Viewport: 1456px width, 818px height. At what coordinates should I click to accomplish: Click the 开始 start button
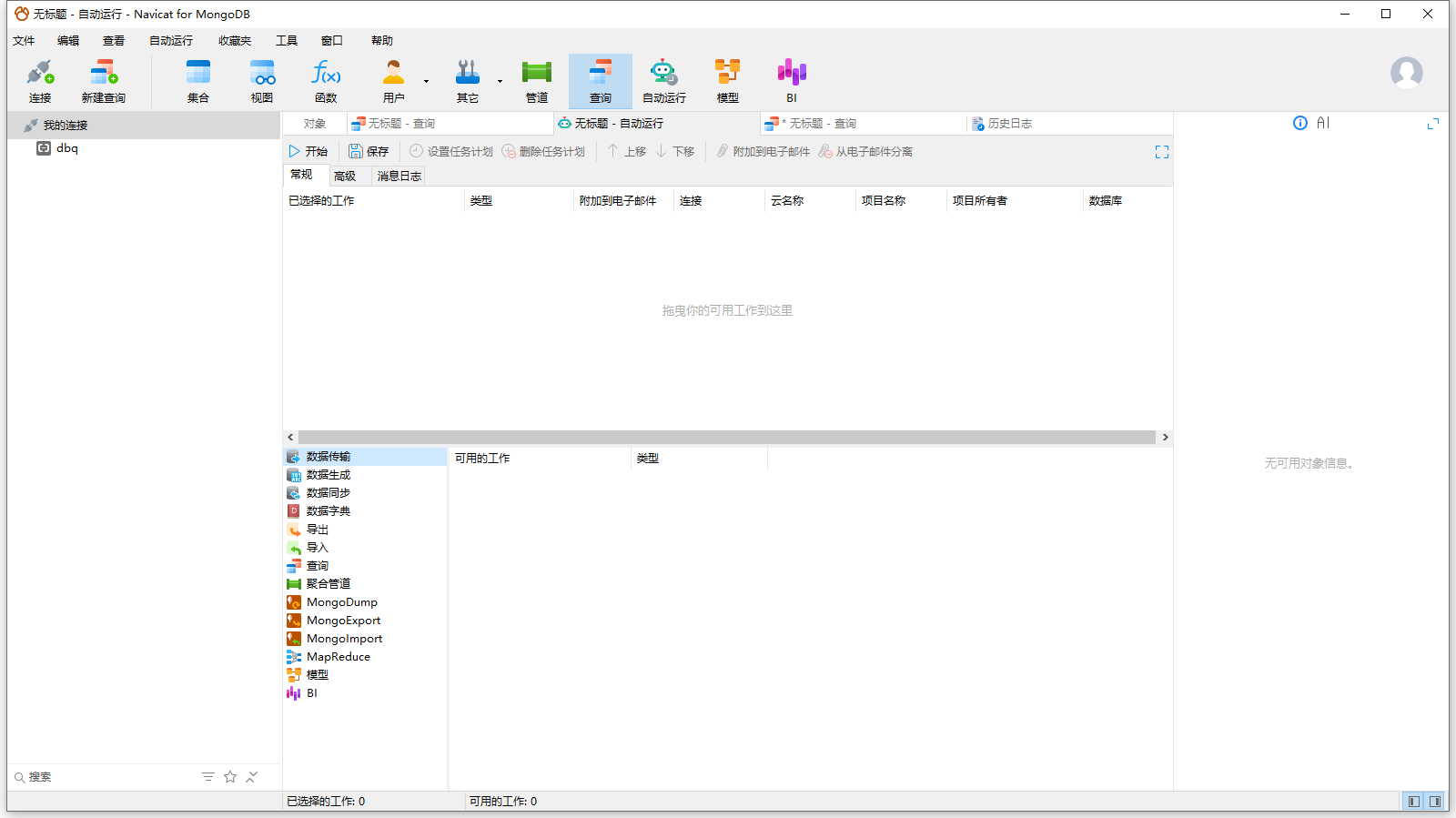(x=308, y=152)
